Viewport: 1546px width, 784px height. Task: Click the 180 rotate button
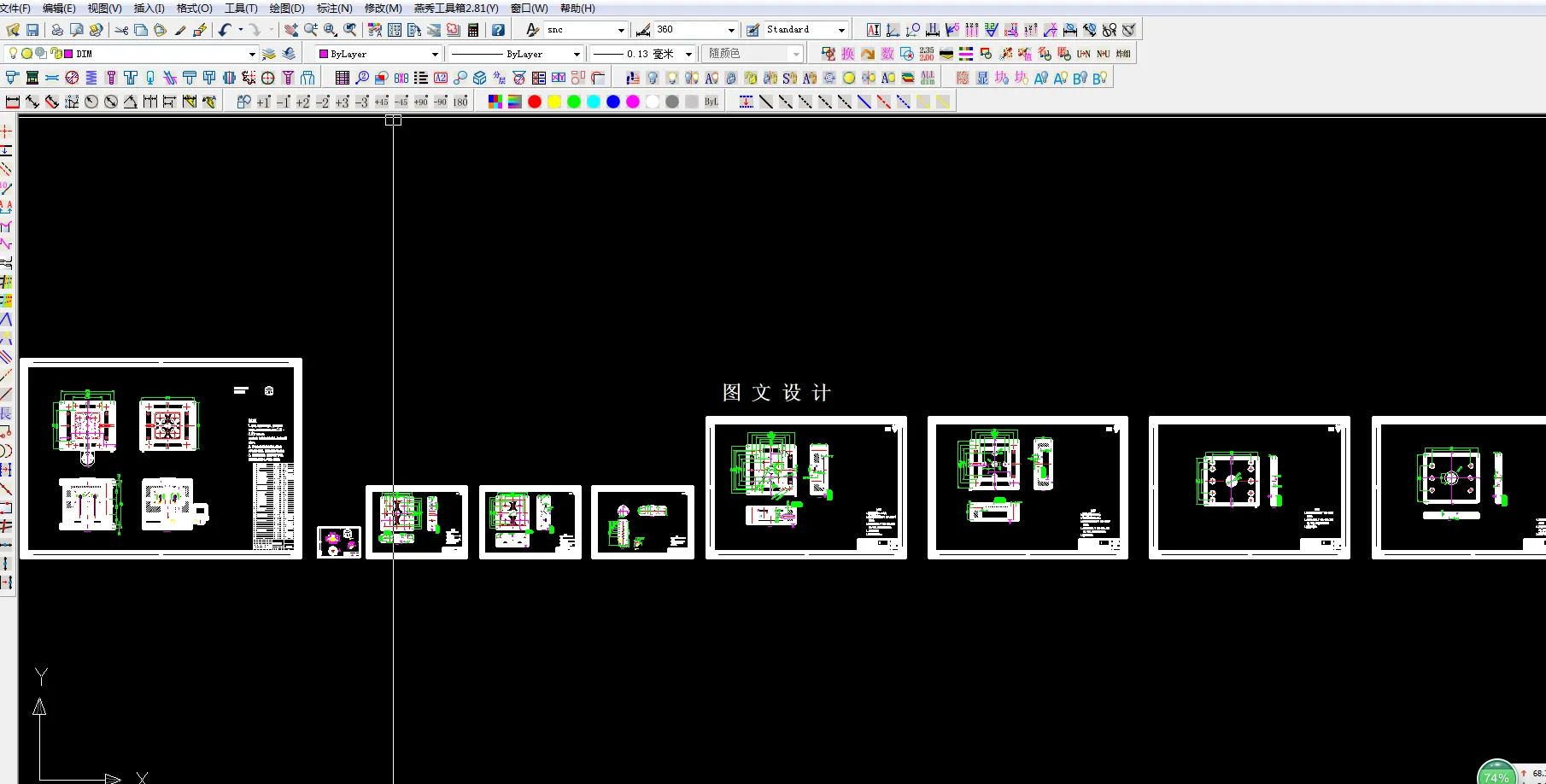point(460,102)
